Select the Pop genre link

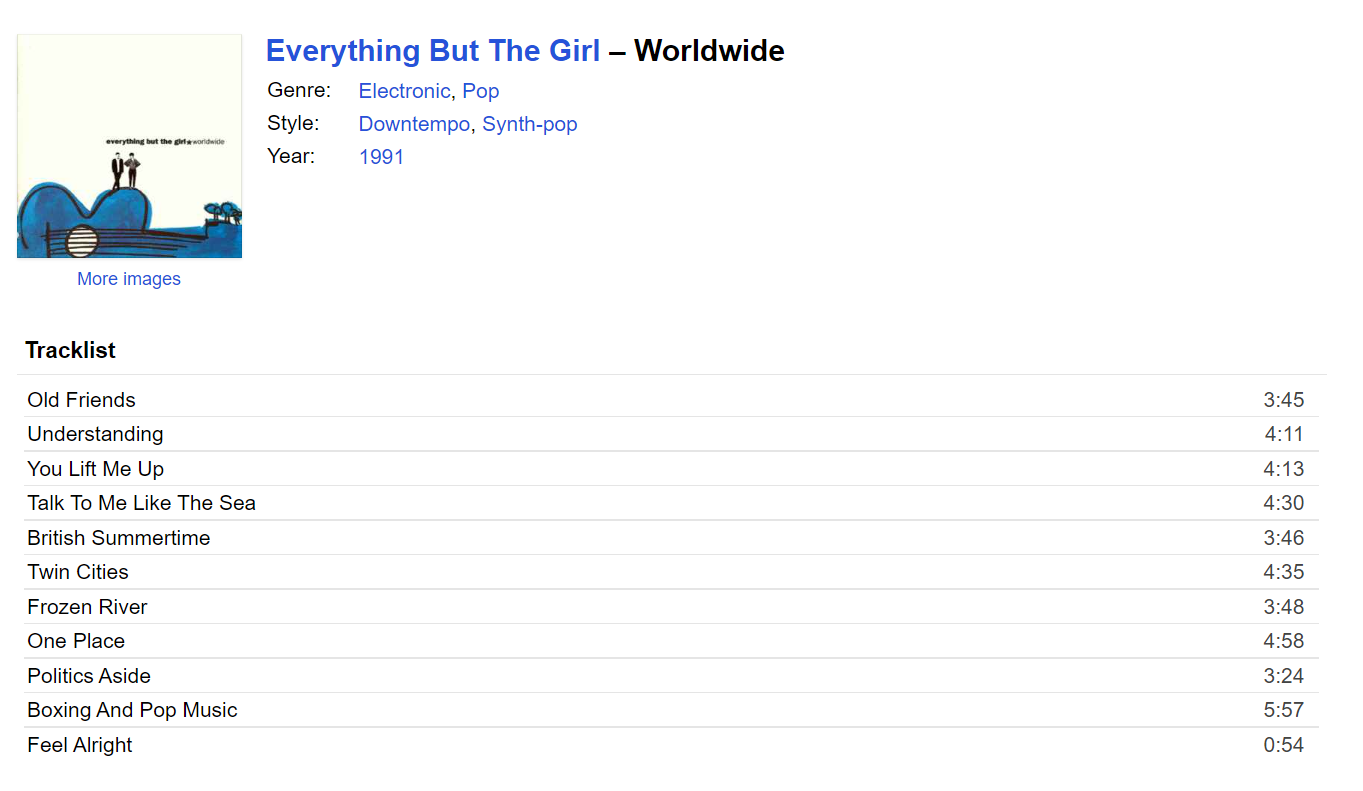pyautogui.click(x=480, y=91)
